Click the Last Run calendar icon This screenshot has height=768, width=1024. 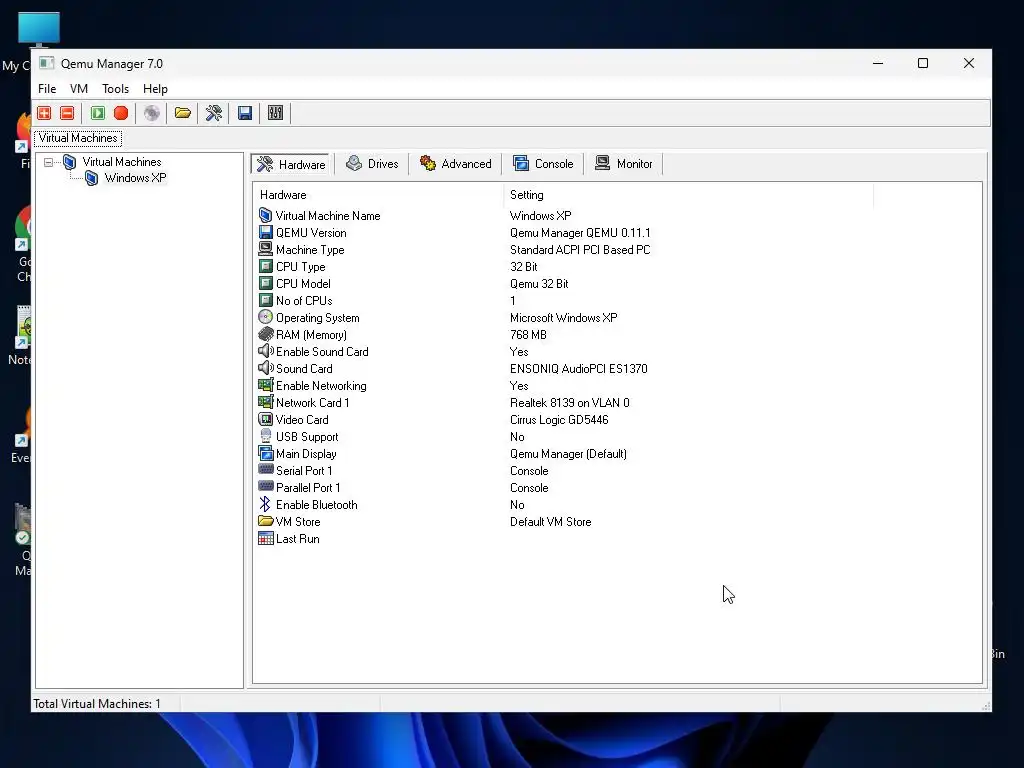pyautogui.click(x=265, y=538)
